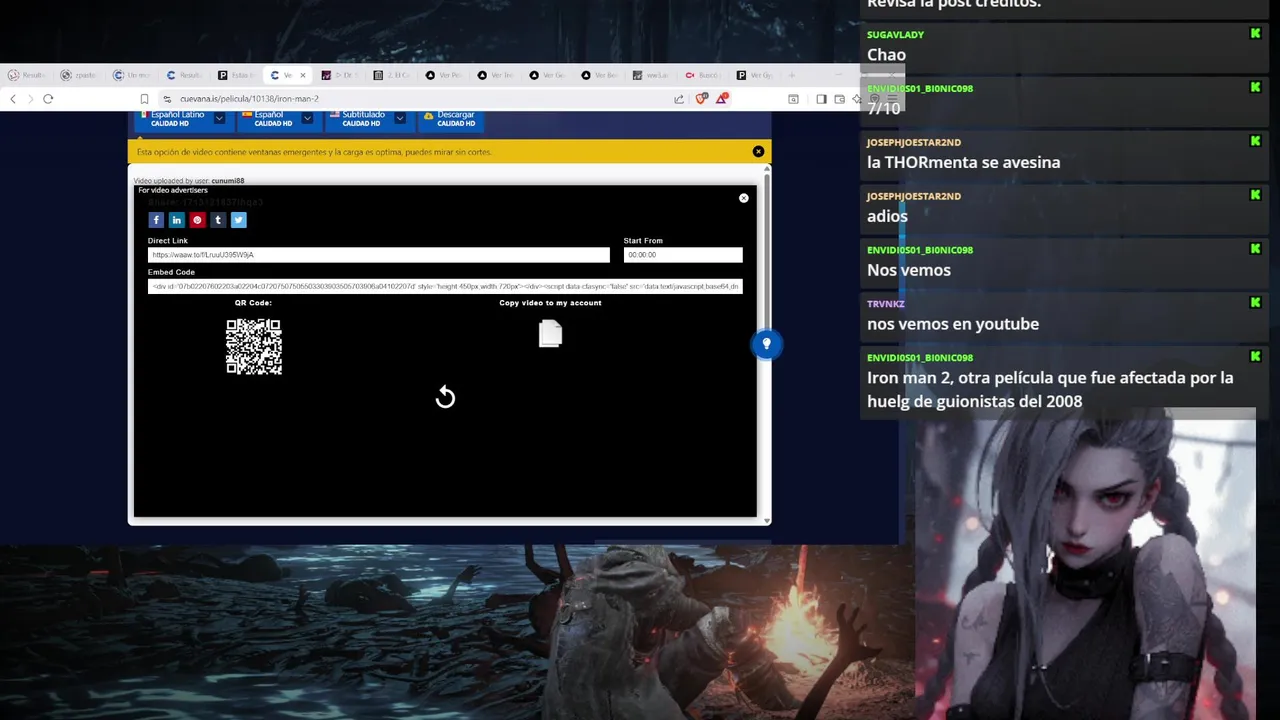This screenshot has width=1280, height=720.
Task: Share video on Facebook icon
Action: (x=156, y=220)
